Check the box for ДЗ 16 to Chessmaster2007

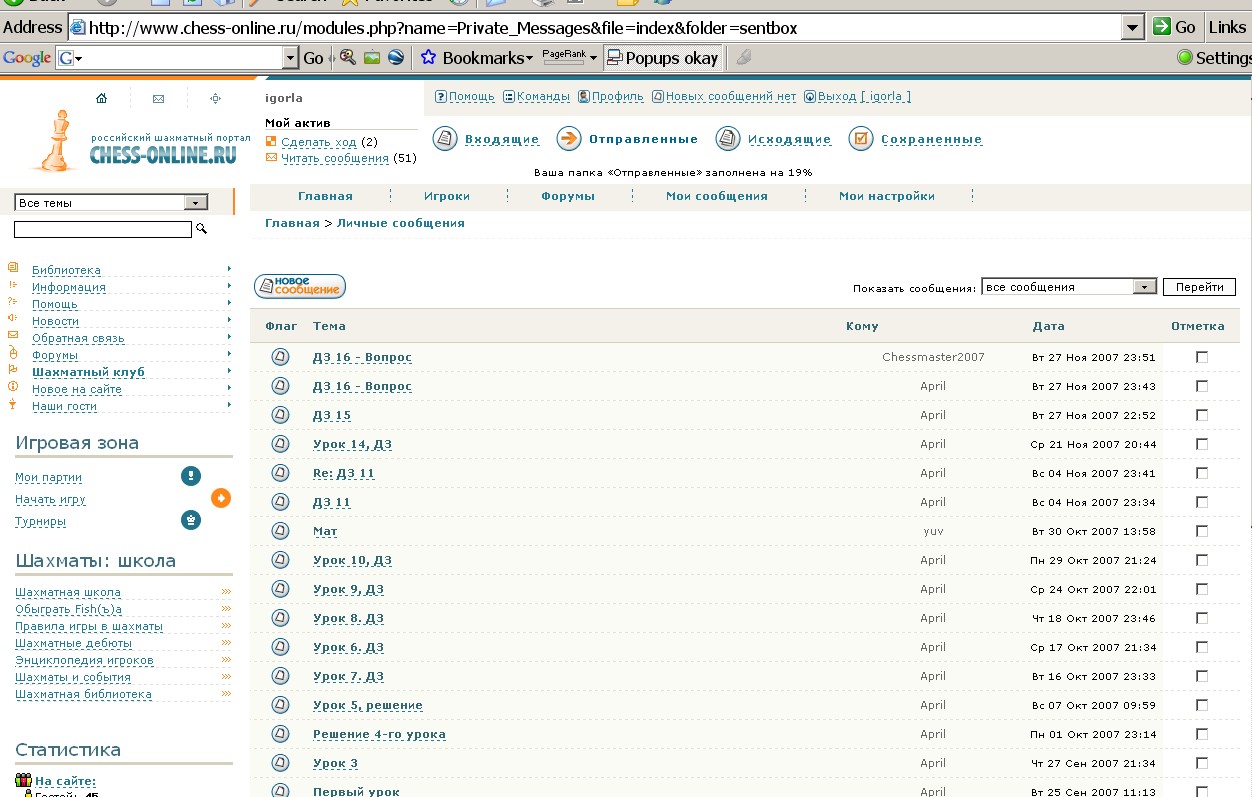click(1202, 357)
